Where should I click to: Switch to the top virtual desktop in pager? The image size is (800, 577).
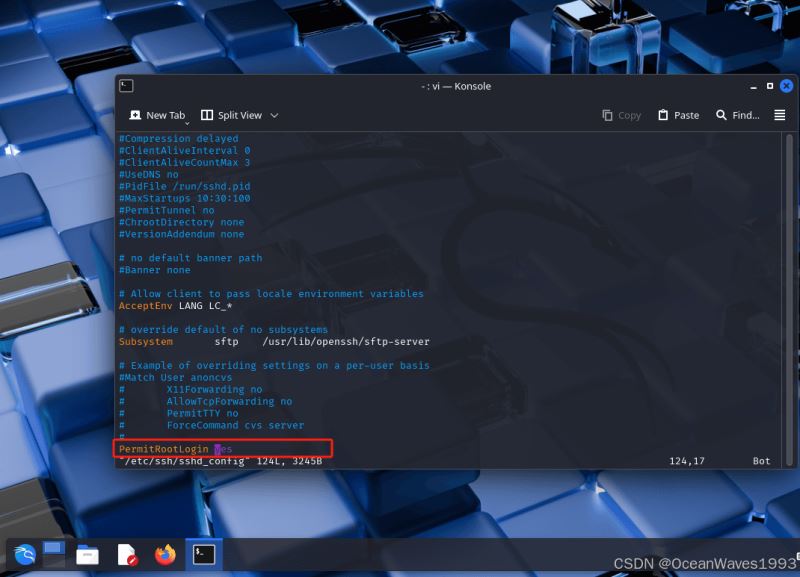point(53,548)
